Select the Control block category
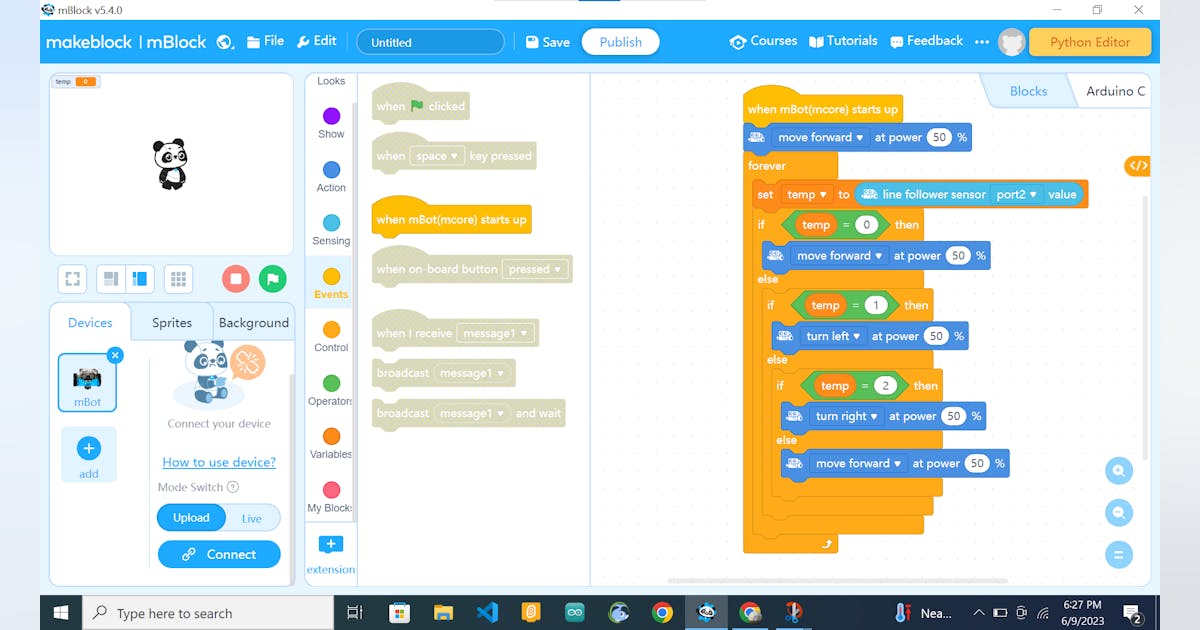The width and height of the screenshot is (1200, 630). coord(329,340)
